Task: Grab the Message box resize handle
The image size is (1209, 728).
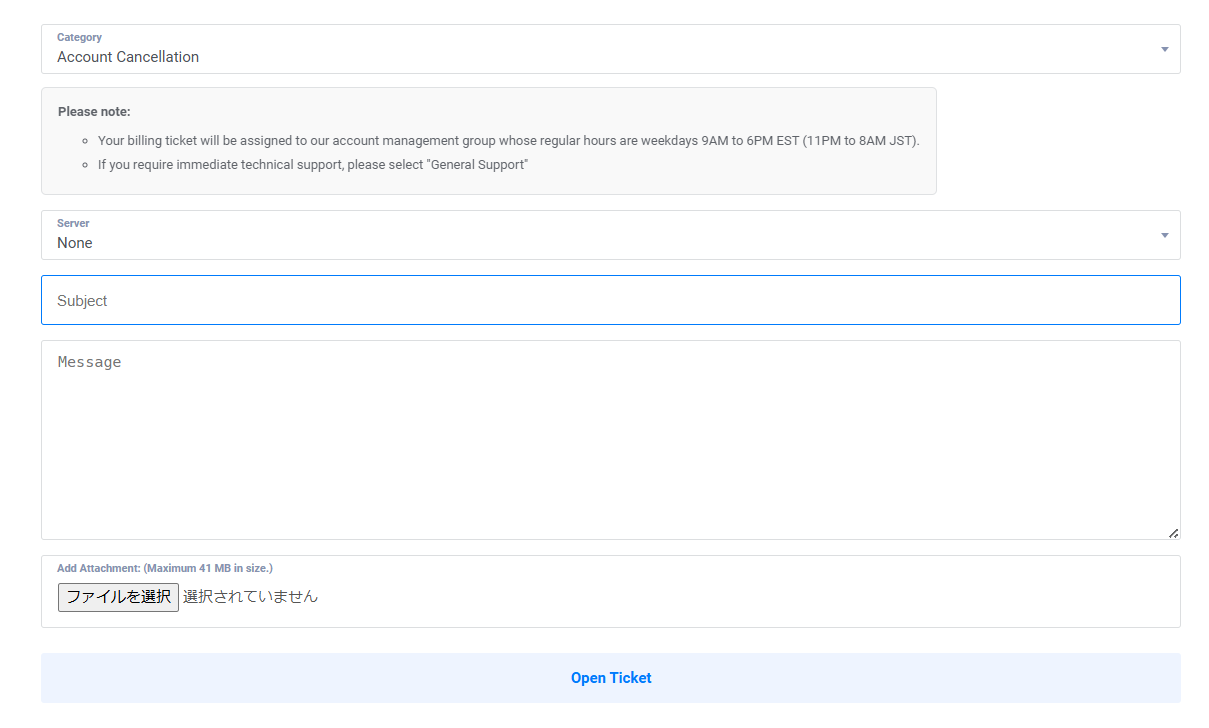Action: [x=1173, y=533]
